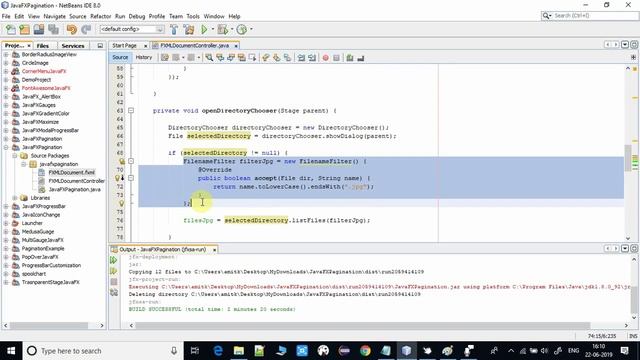
Task: Toggle Bookmark icon in editor toolbar
Action: coord(288,58)
